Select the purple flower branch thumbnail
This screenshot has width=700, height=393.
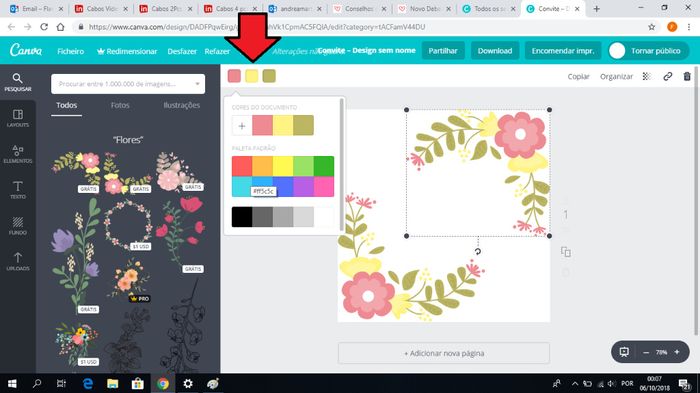(76, 255)
